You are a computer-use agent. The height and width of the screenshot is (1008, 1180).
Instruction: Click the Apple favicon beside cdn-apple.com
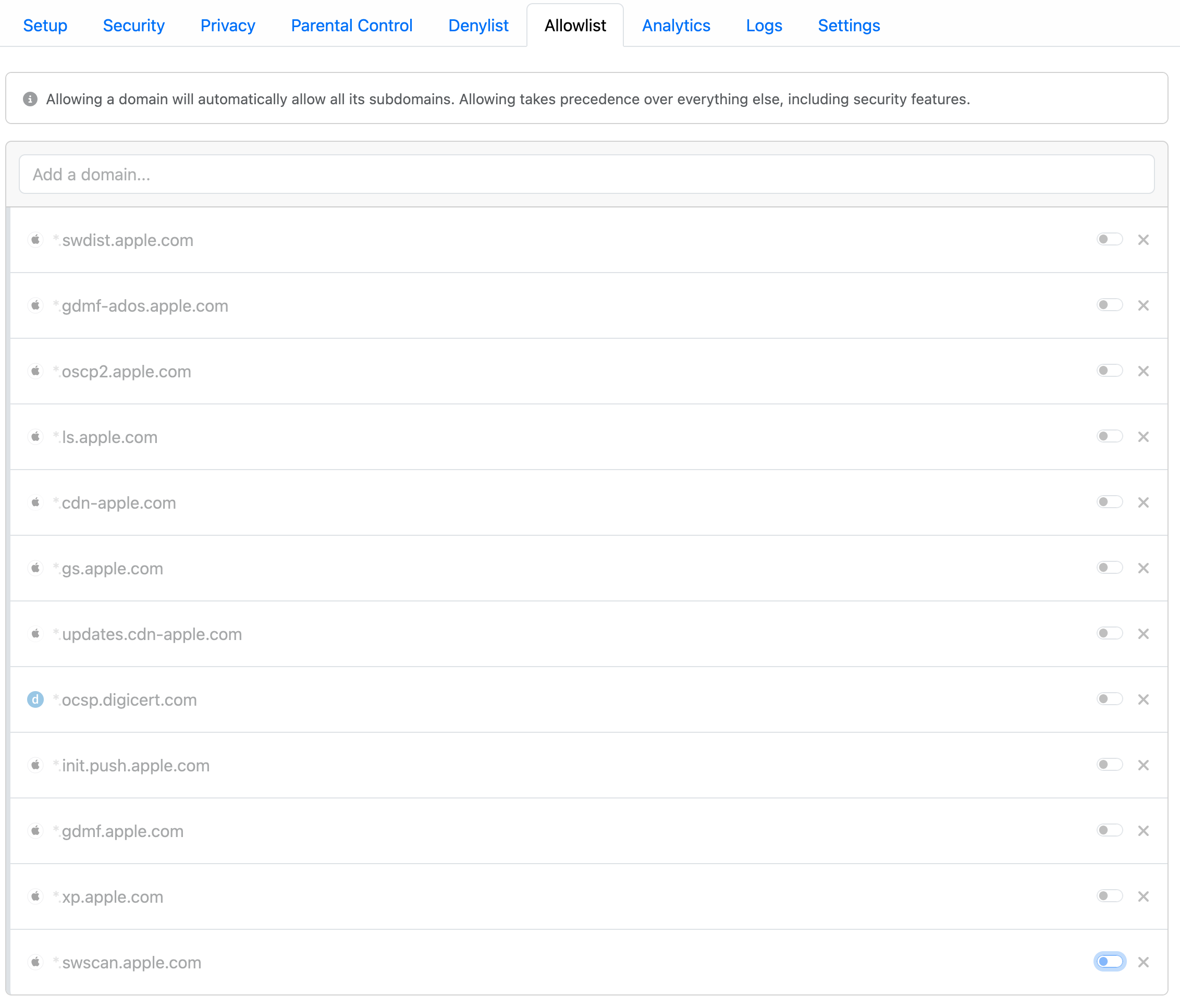coord(35,502)
